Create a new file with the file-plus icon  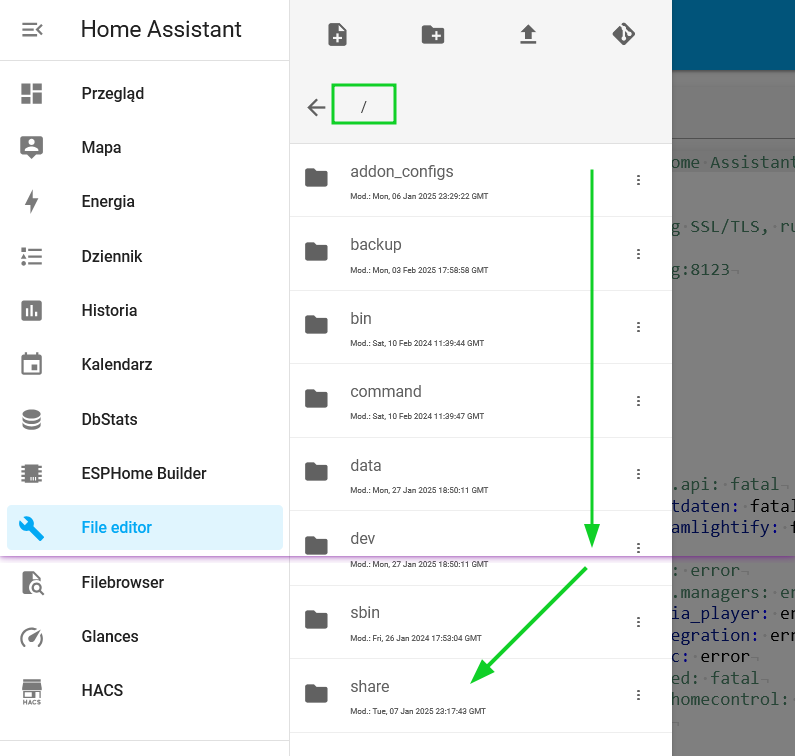(x=338, y=34)
